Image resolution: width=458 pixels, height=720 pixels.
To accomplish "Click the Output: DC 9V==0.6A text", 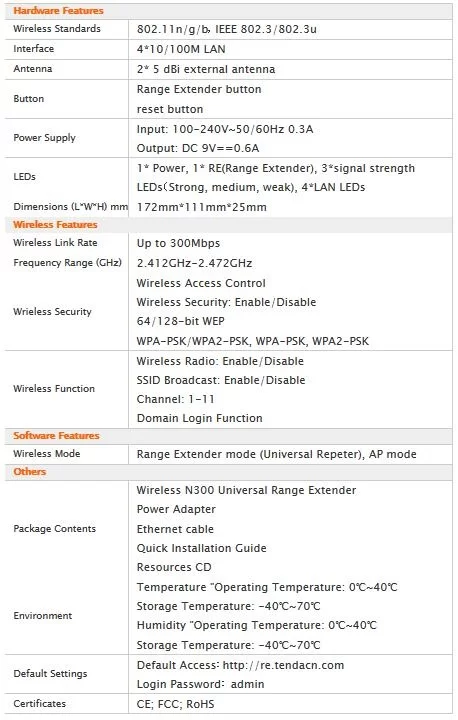I will click(198, 148).
